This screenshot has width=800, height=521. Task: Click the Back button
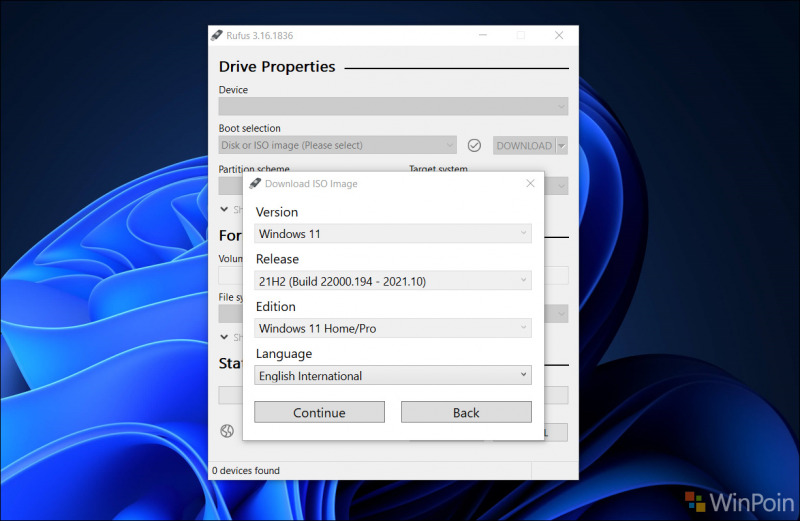point(466,412)
